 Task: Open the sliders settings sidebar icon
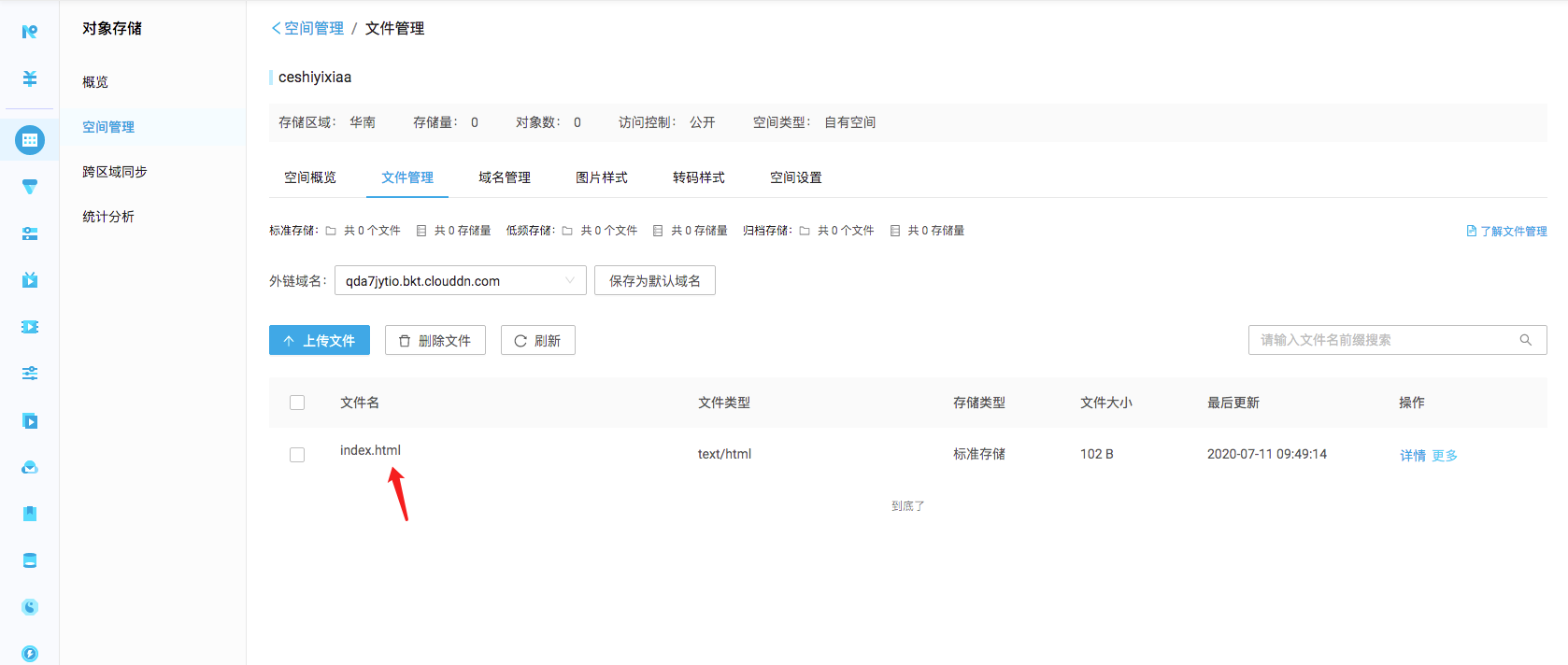tap(30, 374)
